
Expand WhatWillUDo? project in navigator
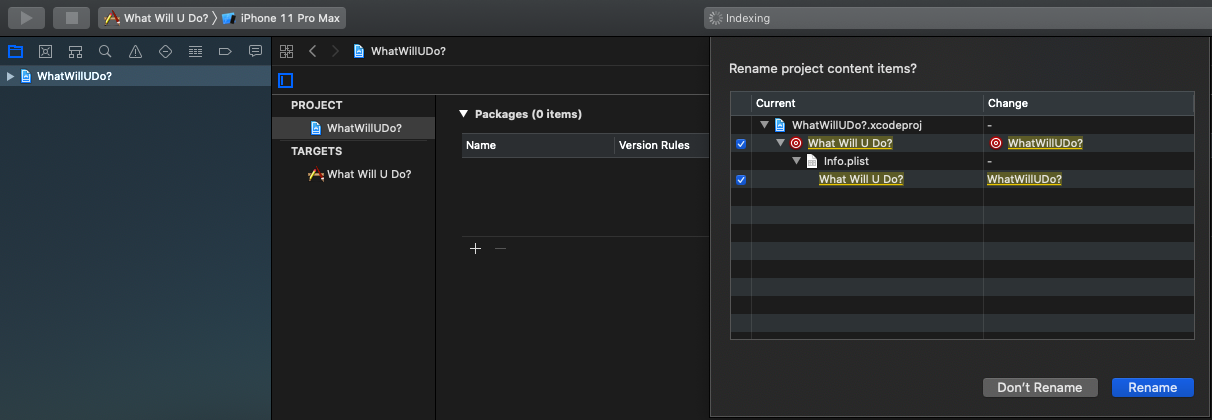(x=10, y=76)
